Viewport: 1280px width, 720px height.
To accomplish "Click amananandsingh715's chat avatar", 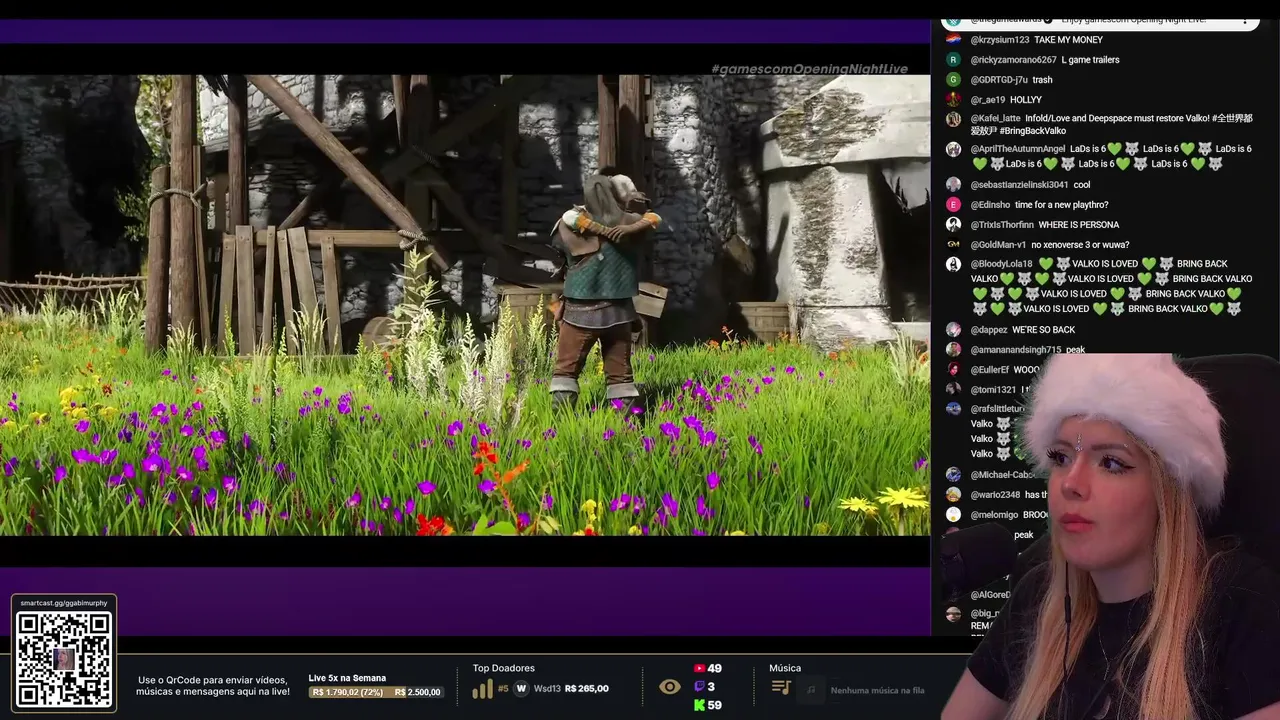I will (x=953, y=350).
